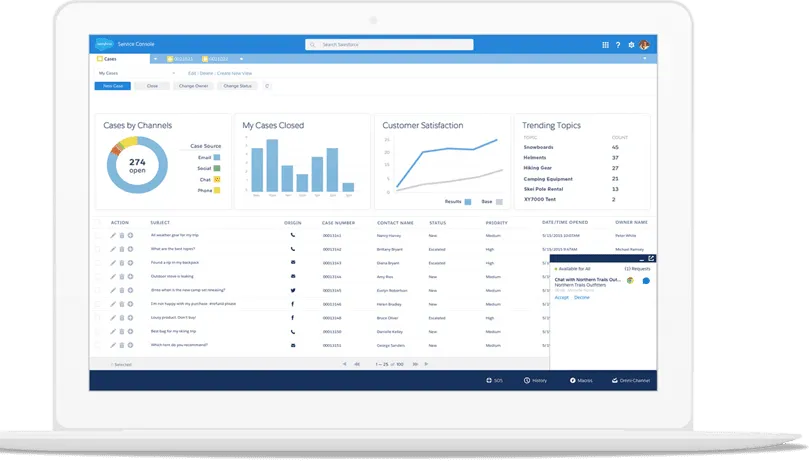Check the 'What are the best ropes?' row
810x461 pixels.
pos(97,249)
